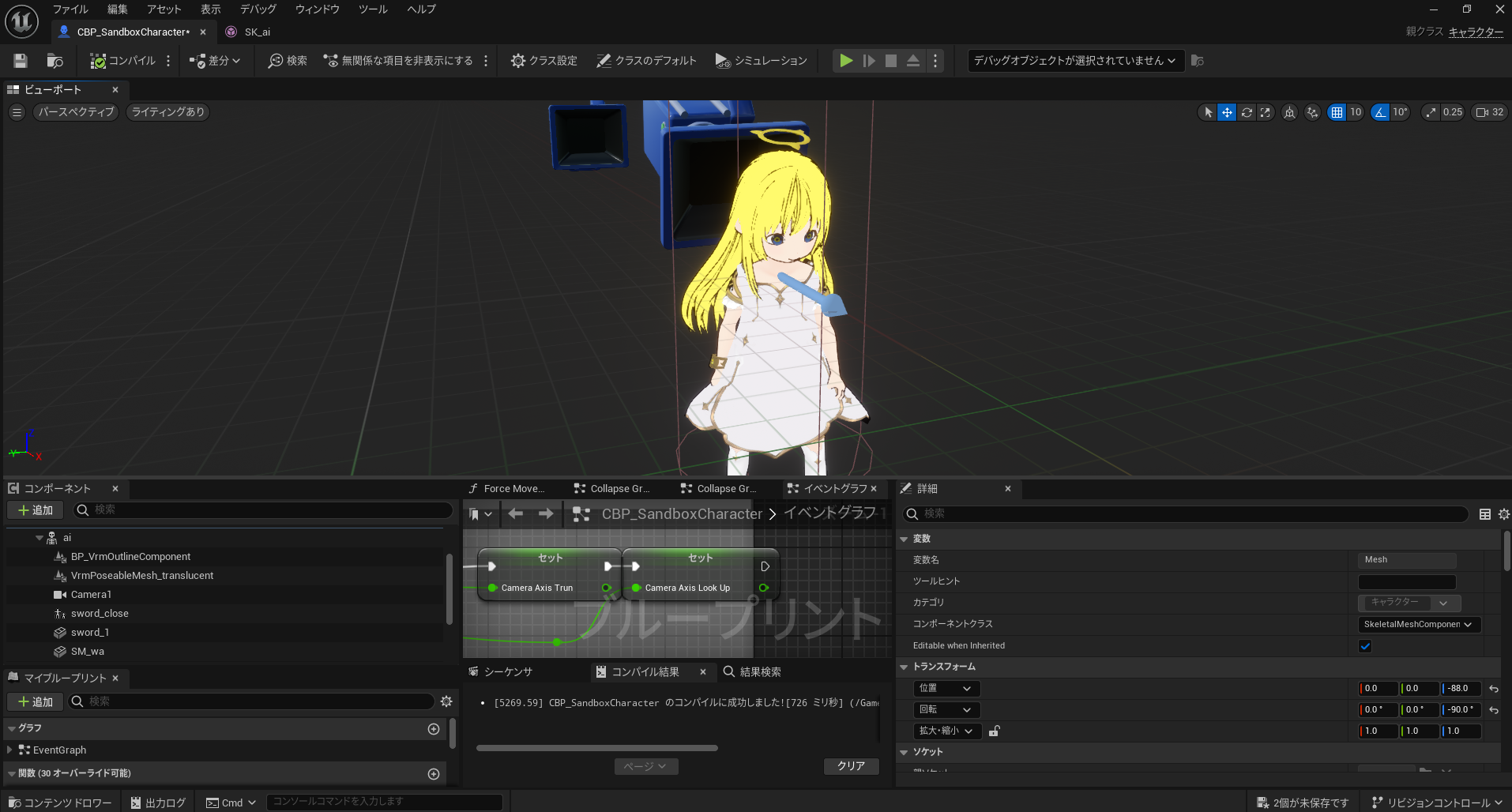Edit location Z value -88.0
Viewport: 1512px width, 812px height.
(1461, 689)
